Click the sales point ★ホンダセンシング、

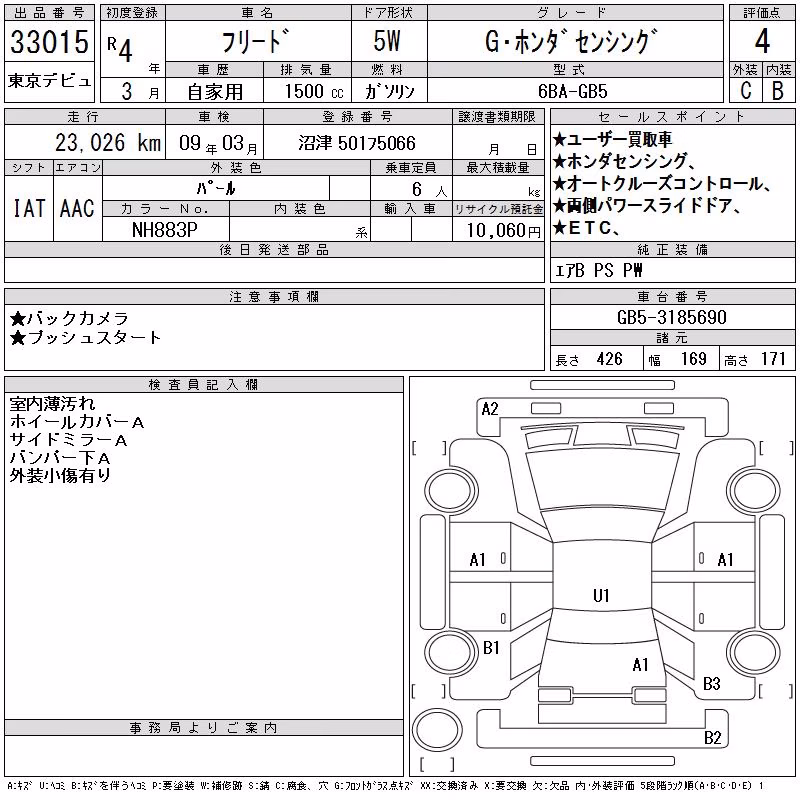pos(624,161)
